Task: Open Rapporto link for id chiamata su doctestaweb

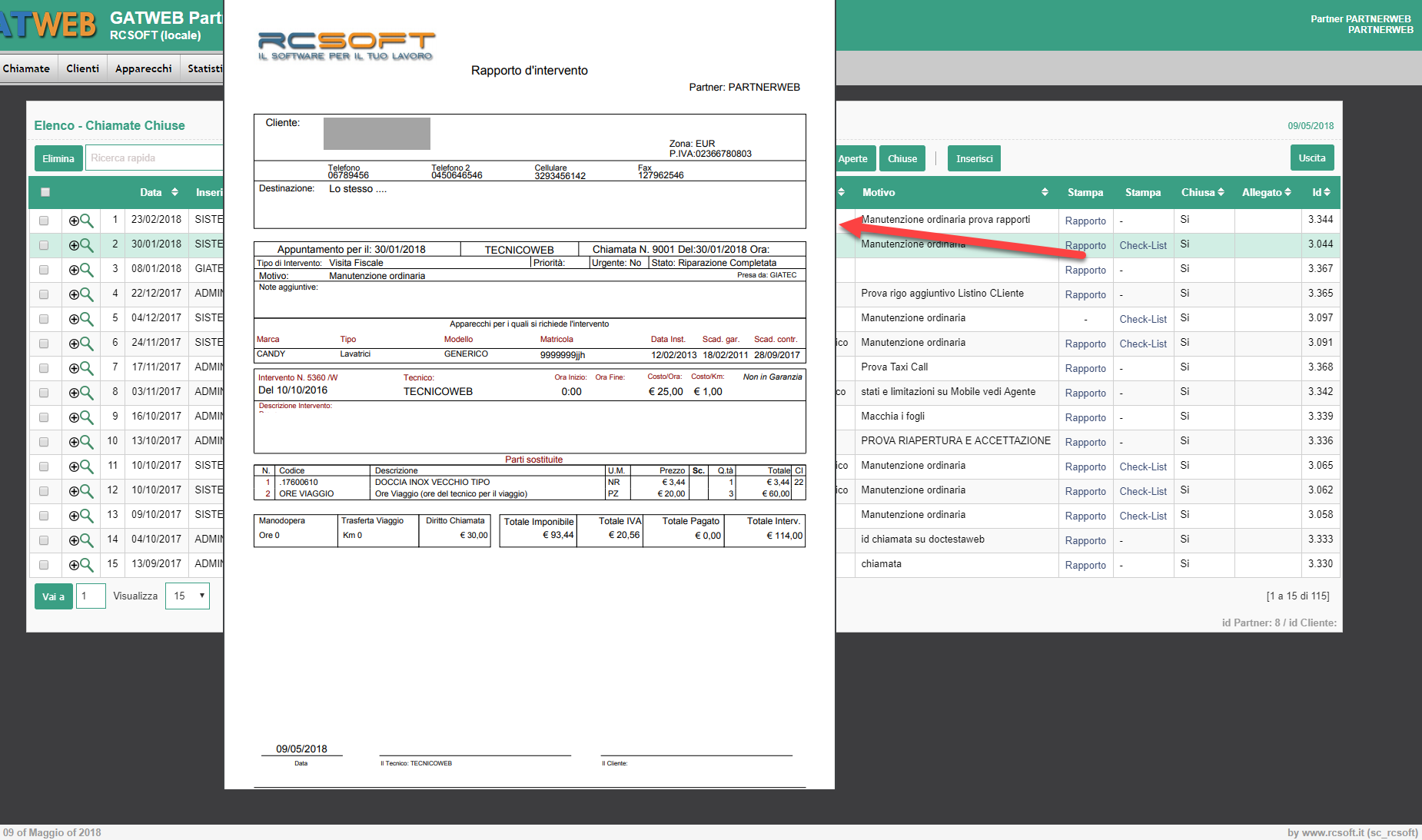Action: [x=1085, y=540]
